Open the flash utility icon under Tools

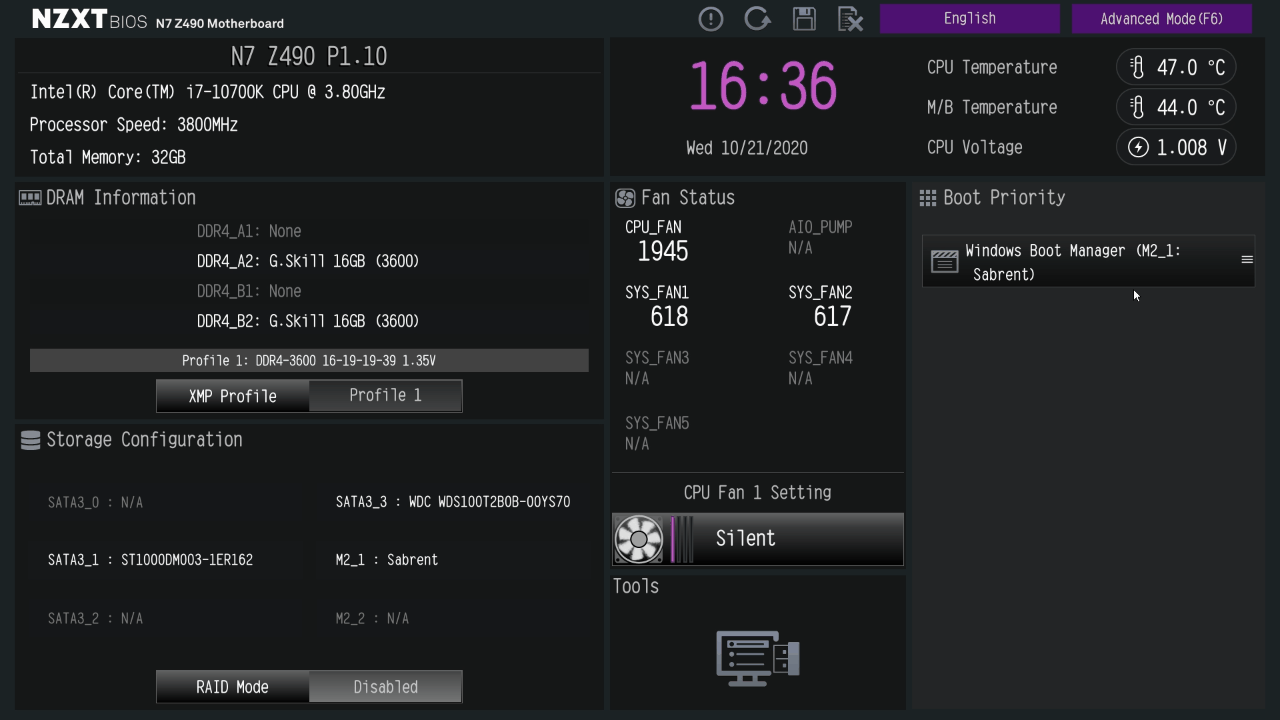(x=758, y=657)
